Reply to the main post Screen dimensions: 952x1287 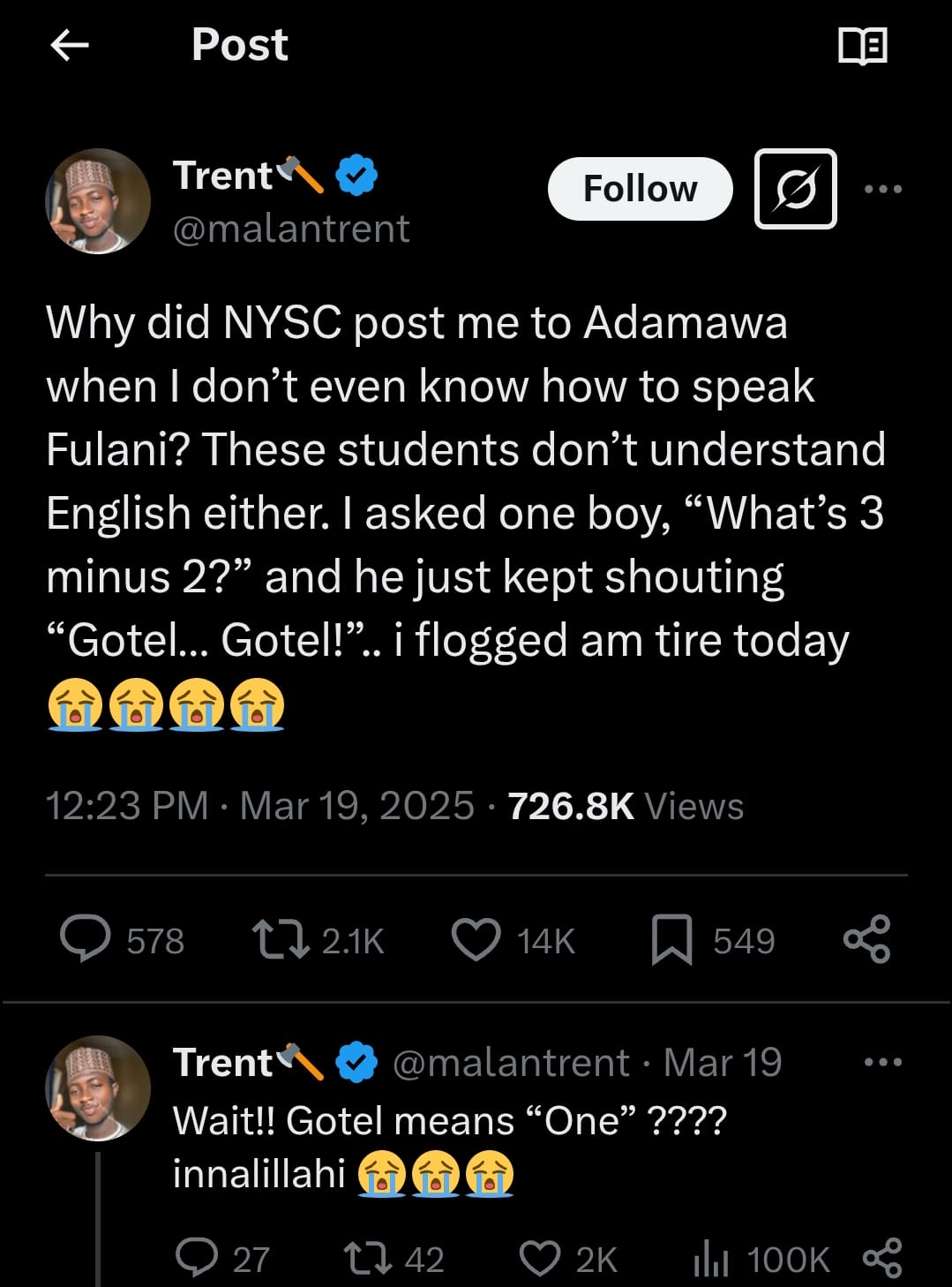click(x=86, y=939)
